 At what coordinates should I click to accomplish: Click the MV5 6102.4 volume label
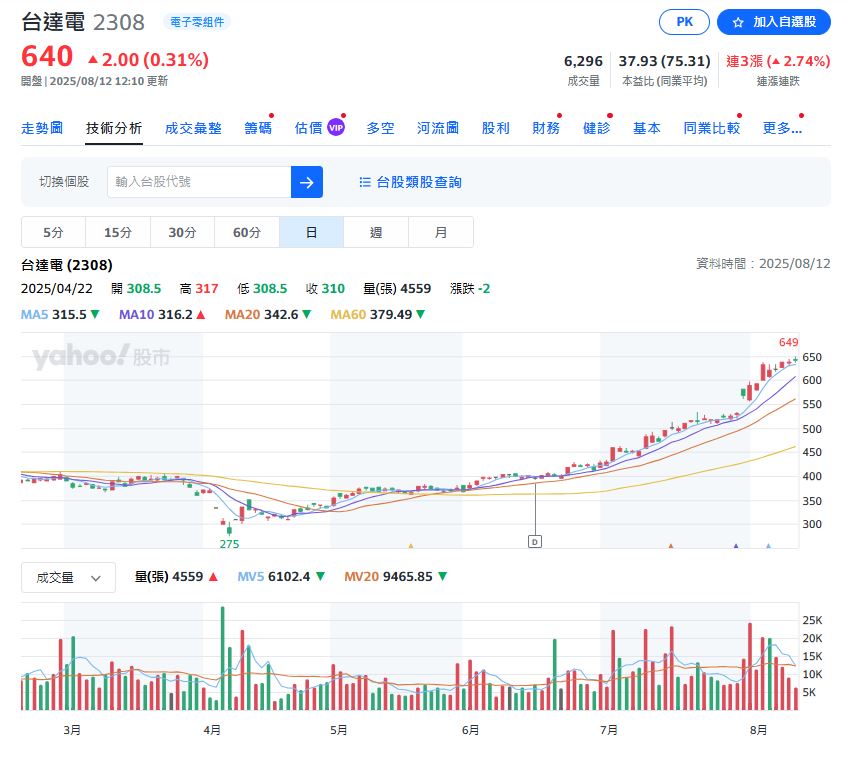click(281, 577)
